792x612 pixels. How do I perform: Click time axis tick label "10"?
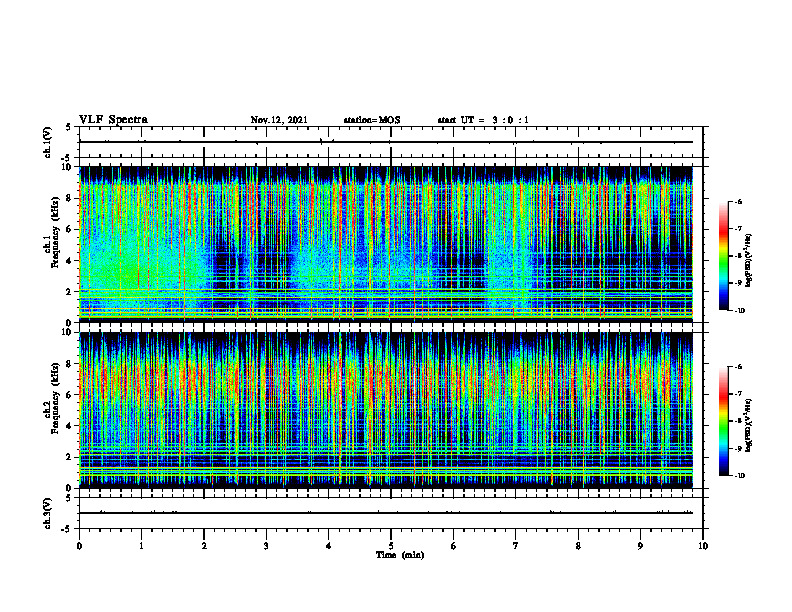pyautogui.click(x=703, y=546)
